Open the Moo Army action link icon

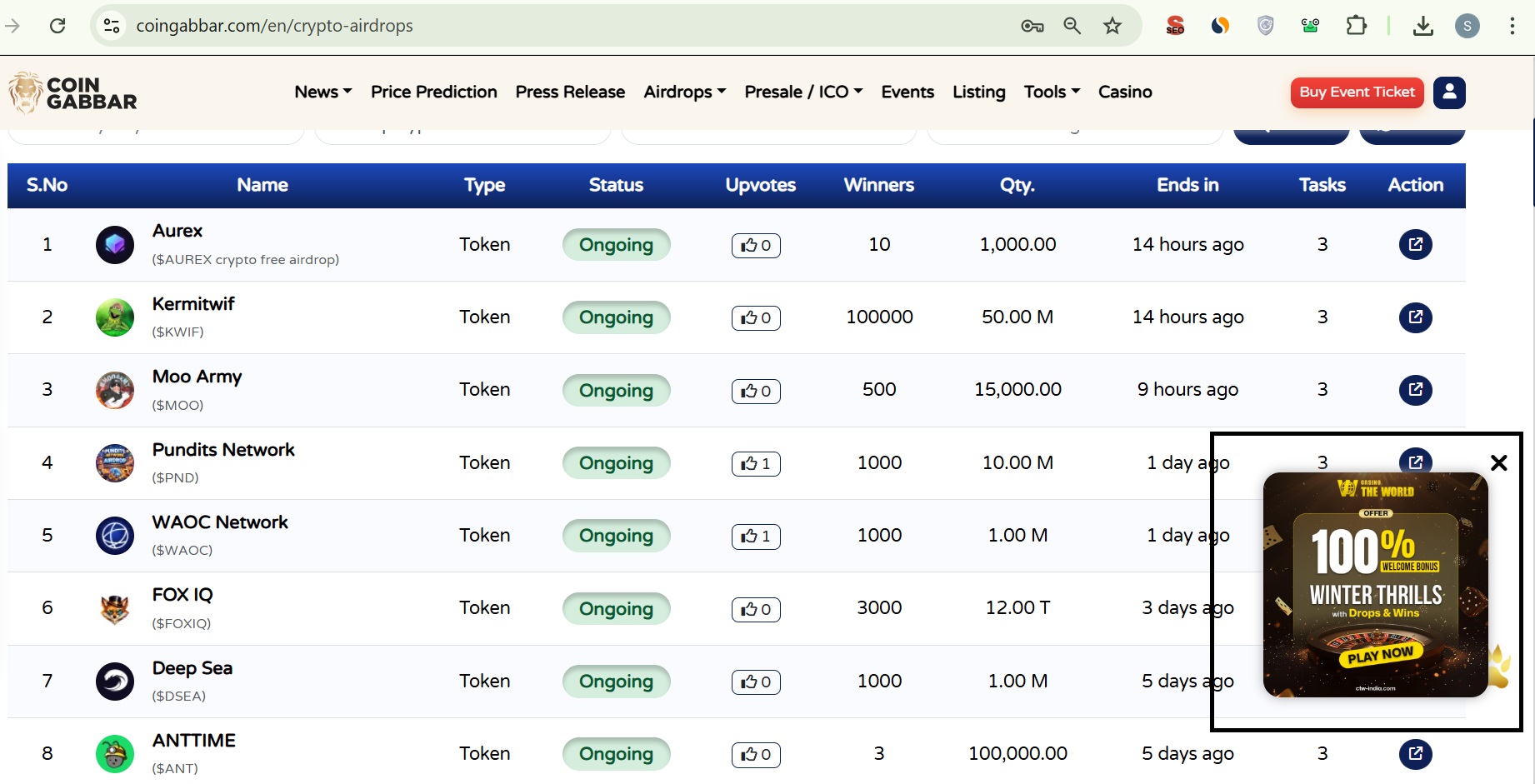[1415, 390]
